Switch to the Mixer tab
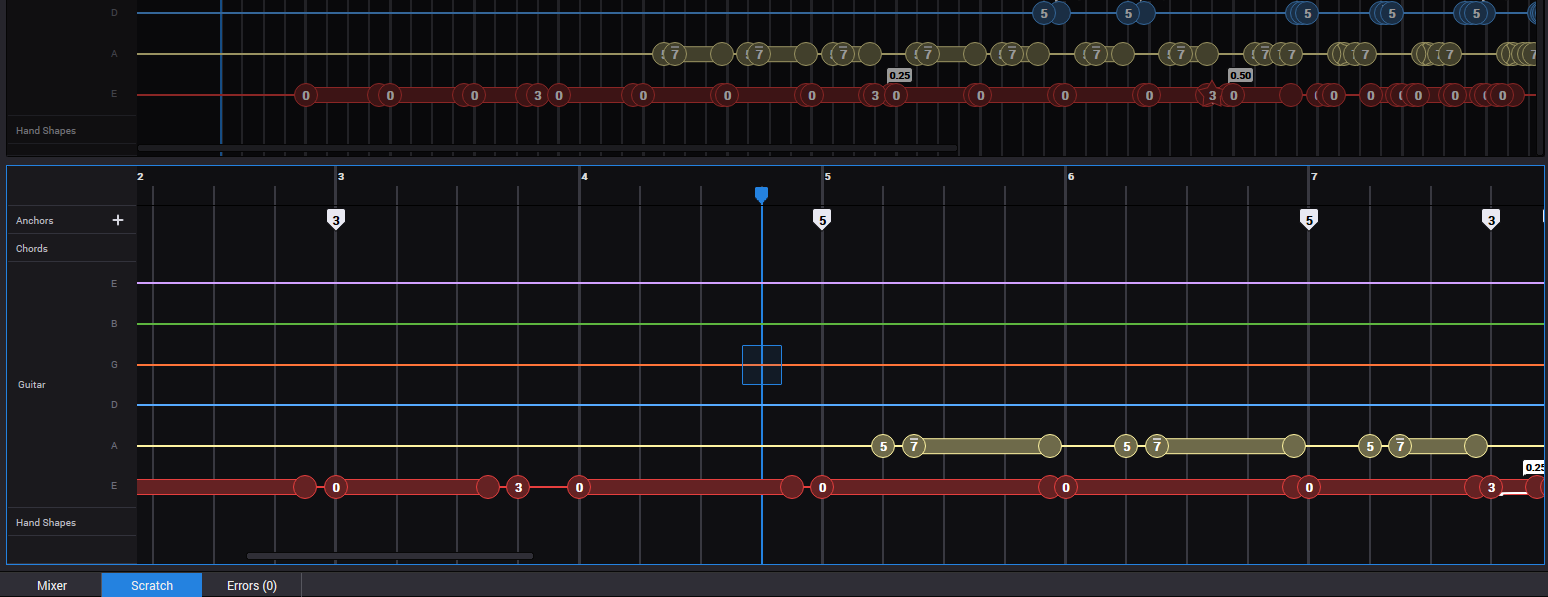1548x597 pixels. pyautogui.click(x=52, y=585)
